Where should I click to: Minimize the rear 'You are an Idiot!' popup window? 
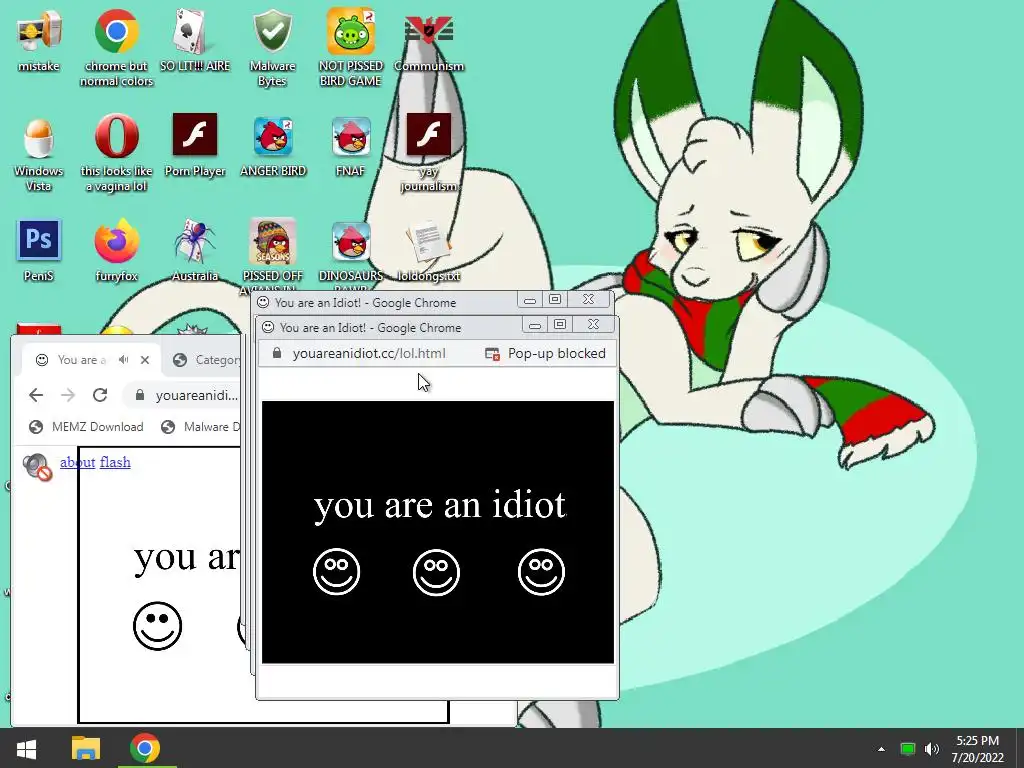[530, 300]
